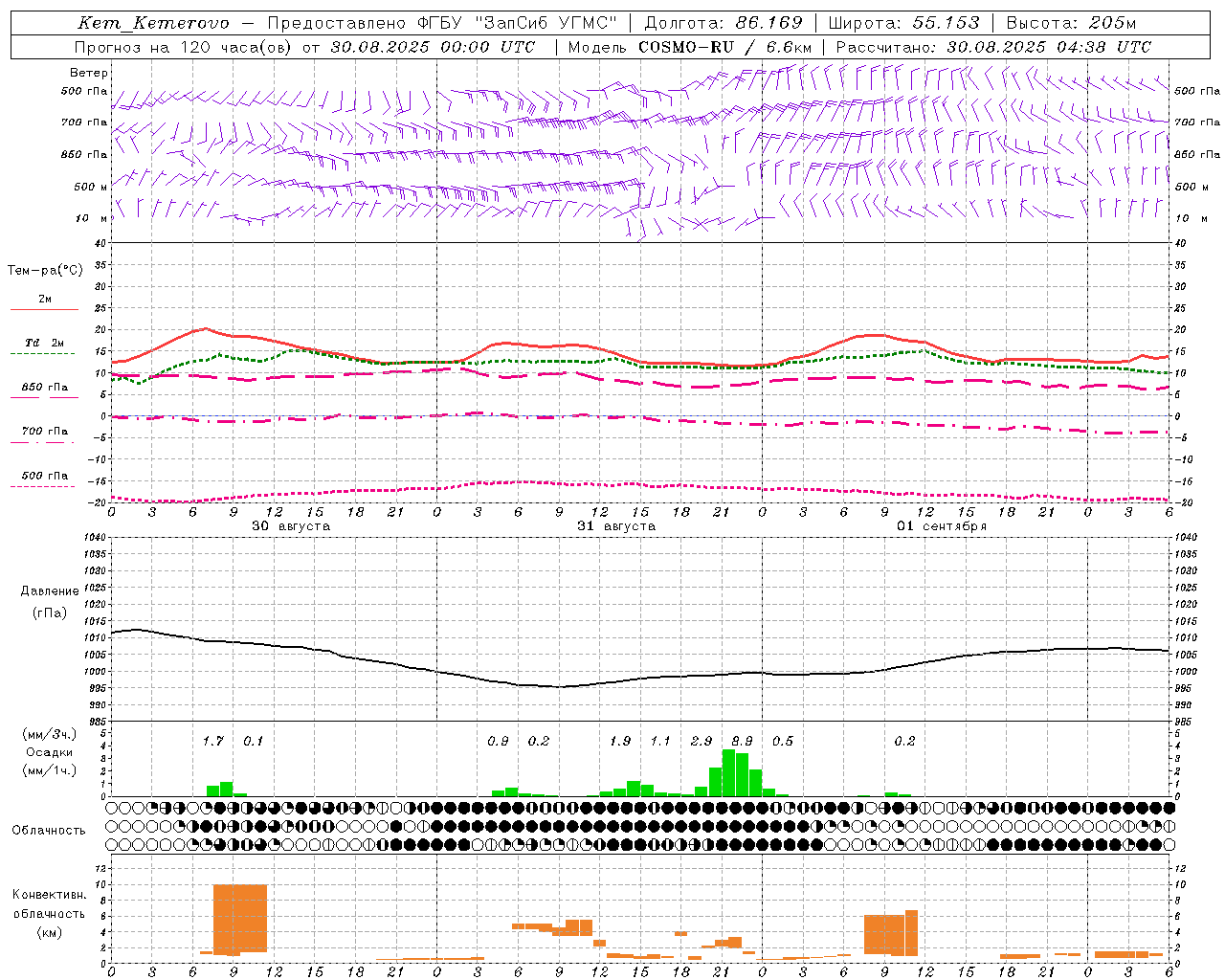Click the "01 сентября" date label
The height and width of the screenshot is (980, 1225).
941,526
